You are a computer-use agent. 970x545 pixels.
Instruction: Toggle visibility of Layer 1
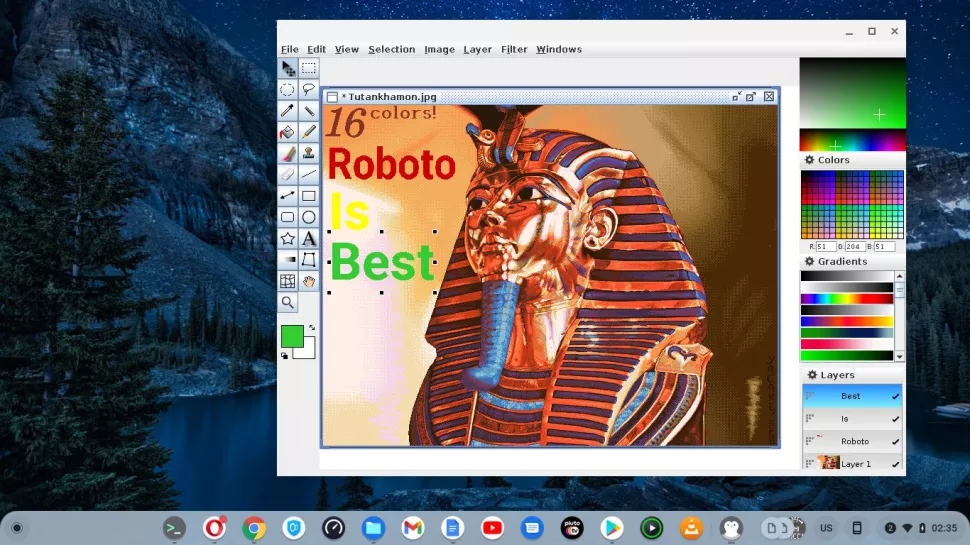click(895, 464)
